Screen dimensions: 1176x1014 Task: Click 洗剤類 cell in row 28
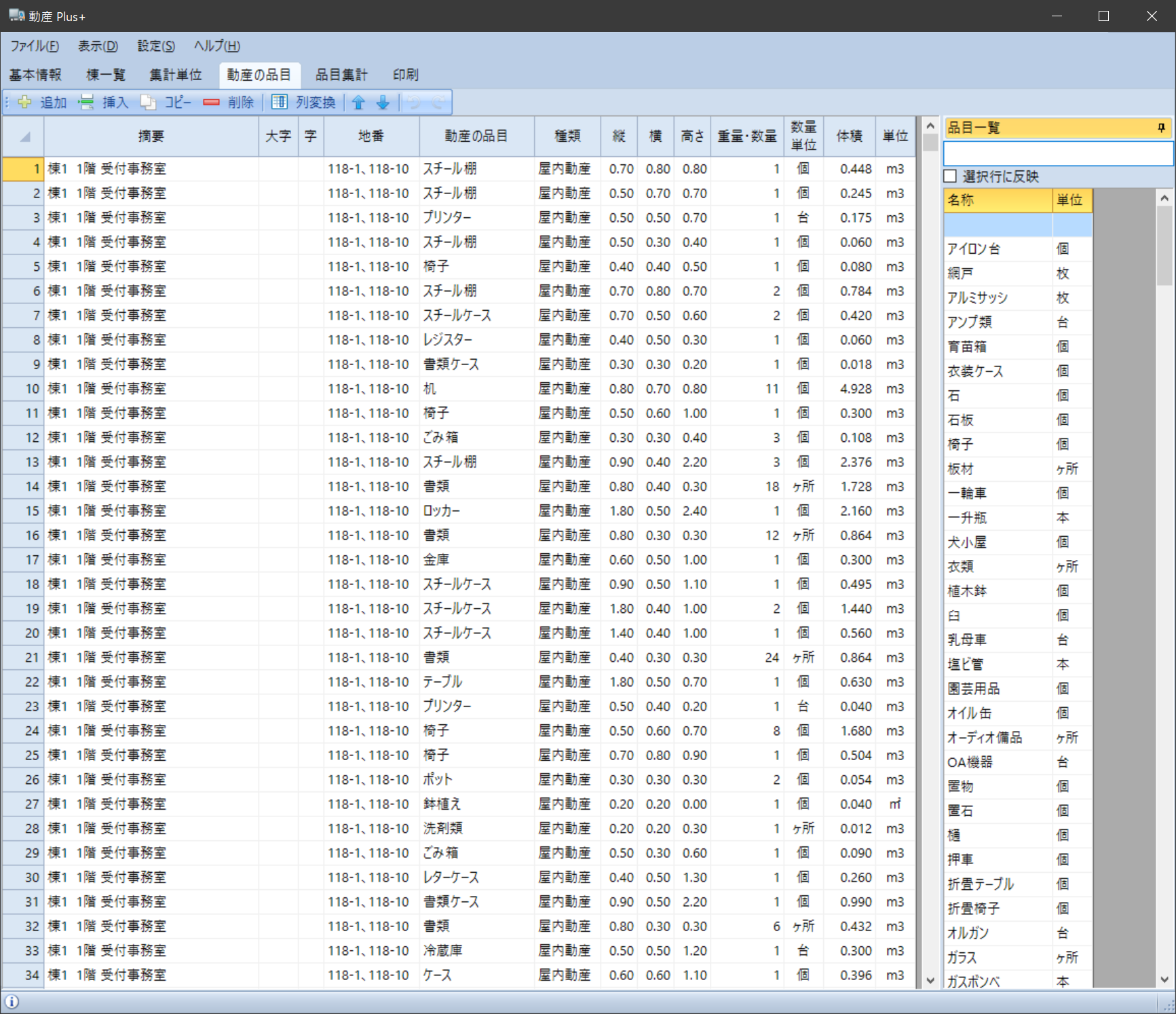[x=476, y=829]
